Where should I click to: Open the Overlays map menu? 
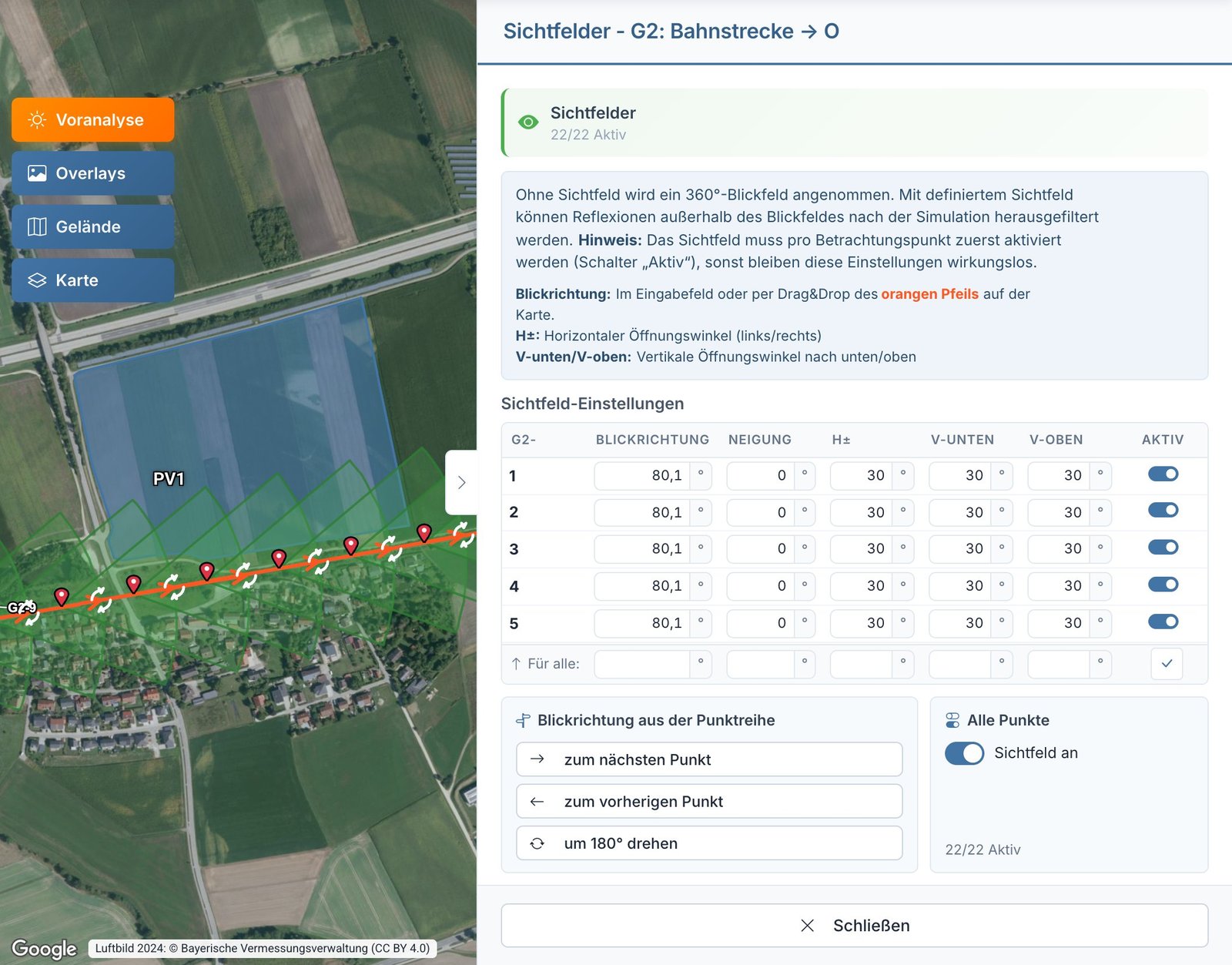(92, 173)
